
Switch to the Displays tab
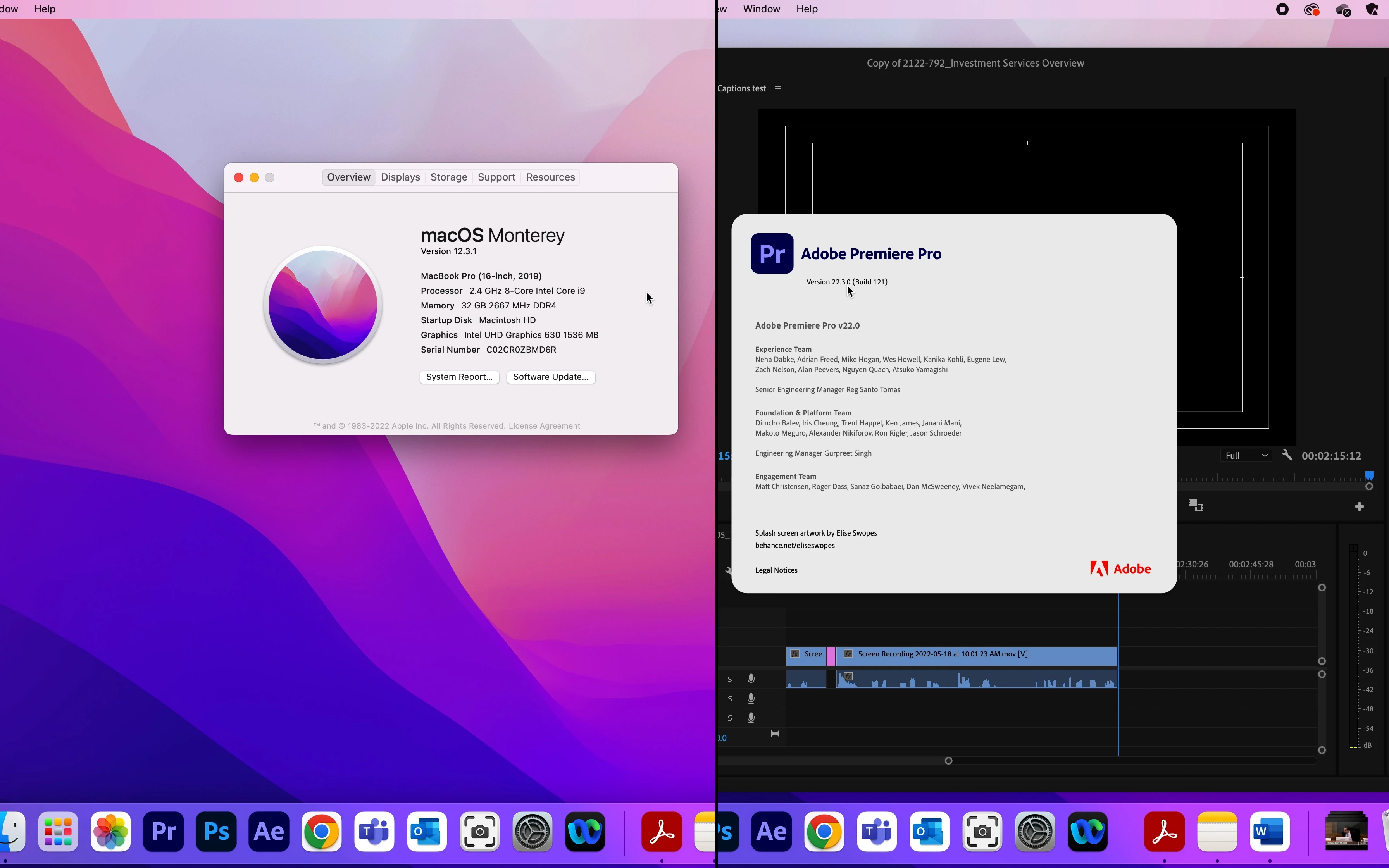tap(400, 177)
